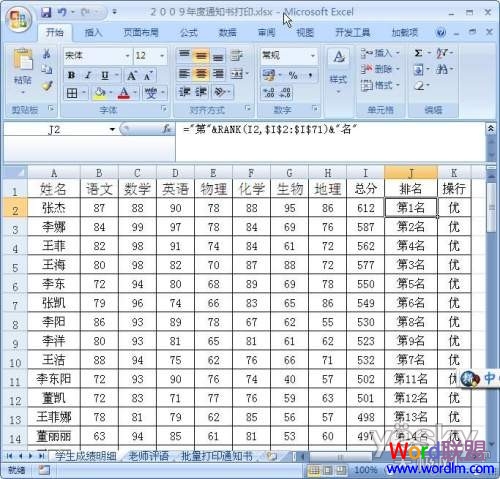Screen dimensions: 500x479
Task: Expand the Format cells dropdown
Action: coord(398,85)
